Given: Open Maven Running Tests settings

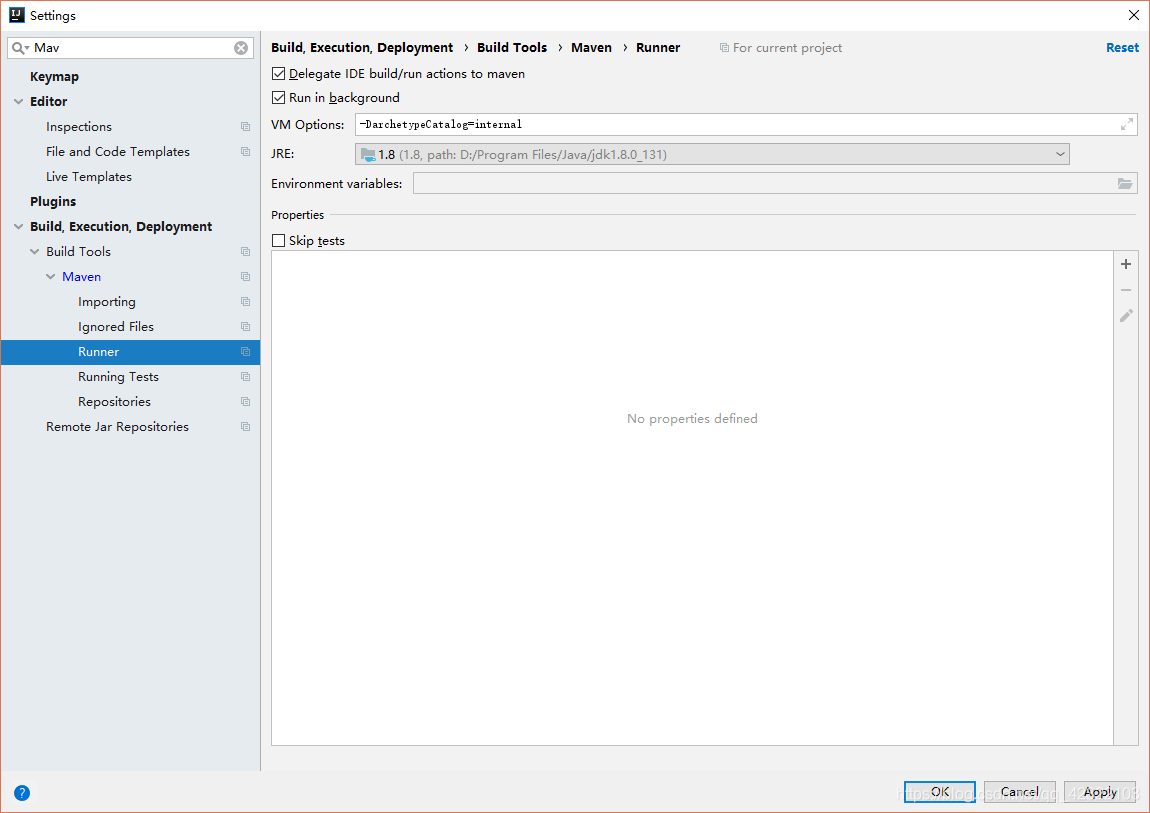Looking at the screenshot, I should pos(118,377).
